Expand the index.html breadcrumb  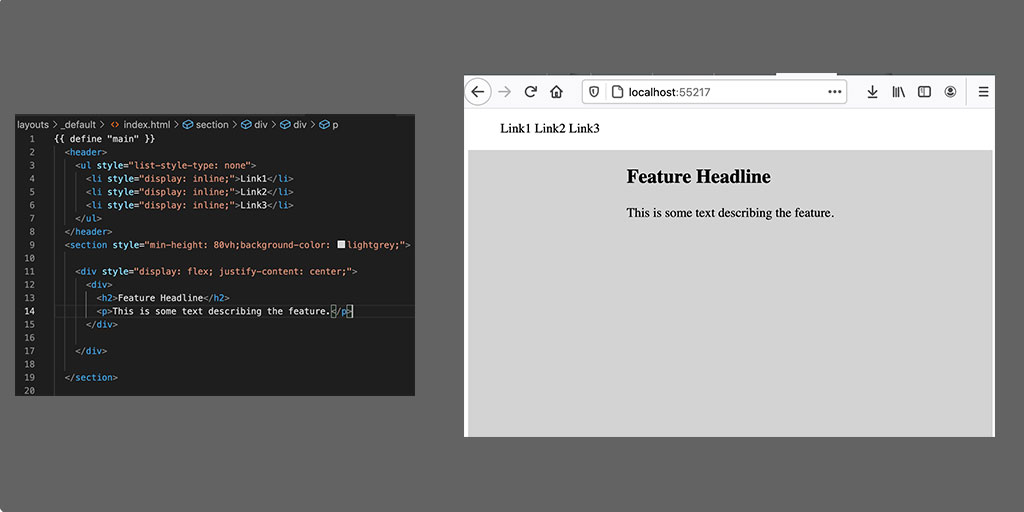point(144,125)
